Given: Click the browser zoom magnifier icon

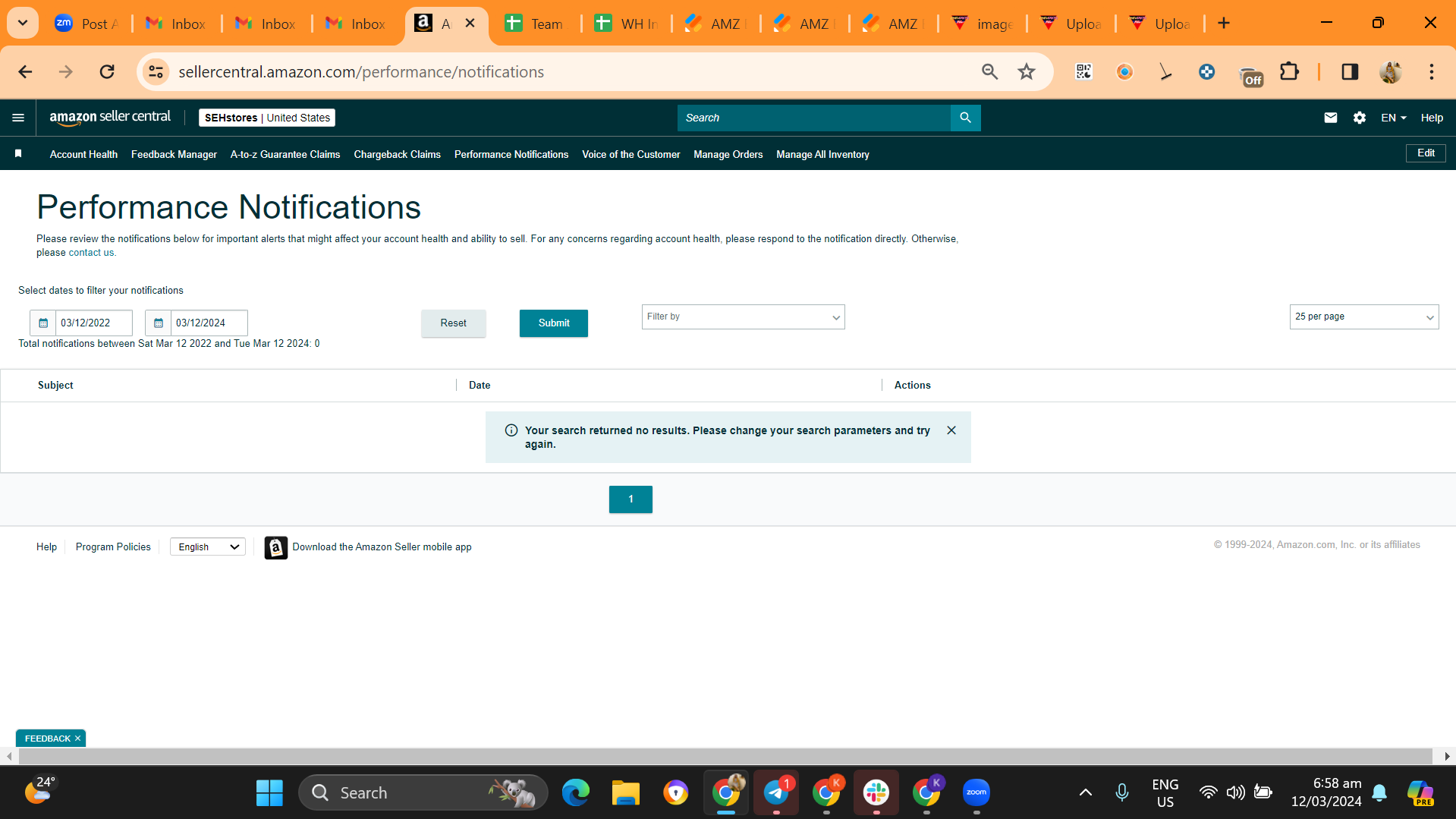Looking at the screenshot, I should click(x=989, y=72).
